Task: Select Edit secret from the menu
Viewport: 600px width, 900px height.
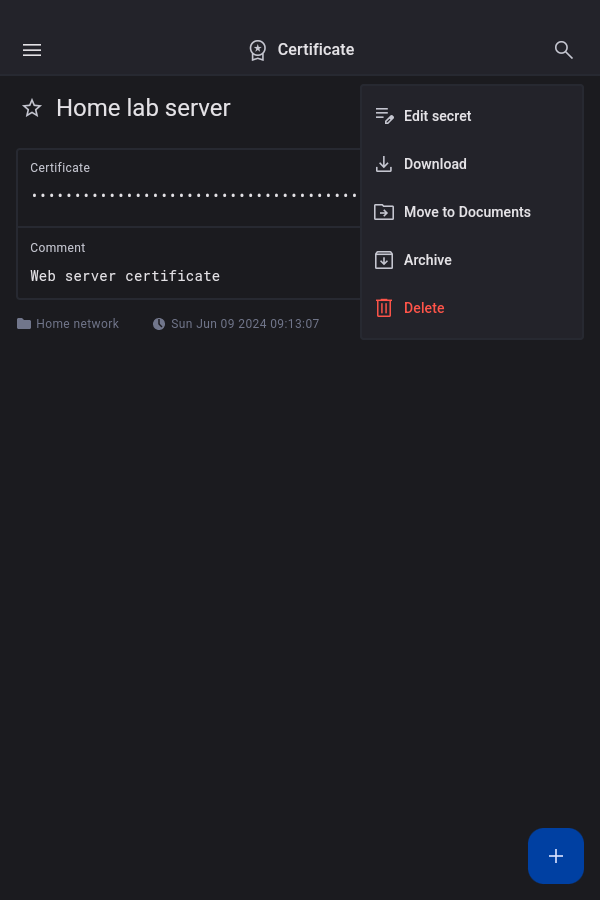Action: (x=438, y=116)
